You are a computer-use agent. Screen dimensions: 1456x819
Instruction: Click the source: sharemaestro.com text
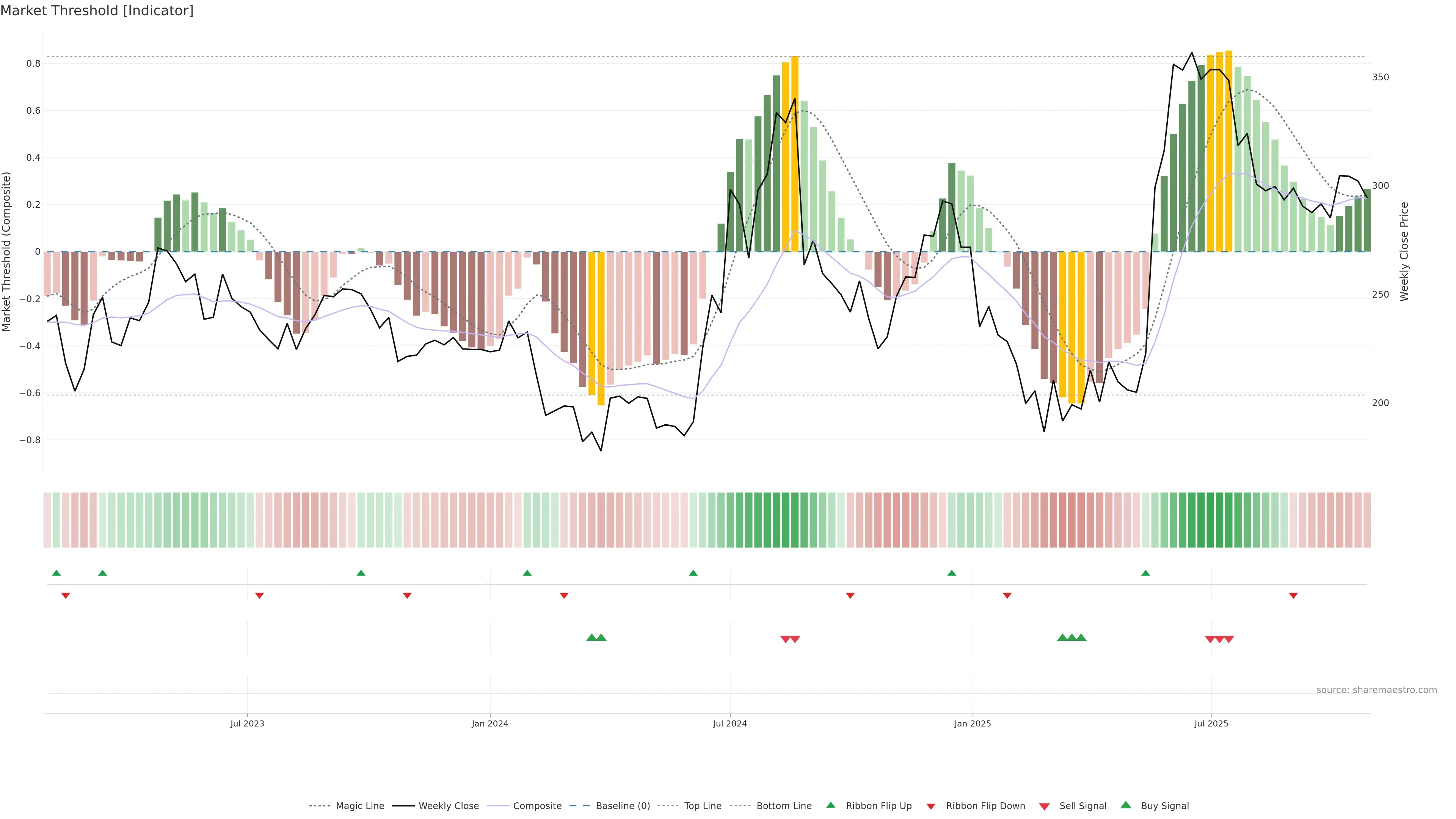[1376, 690]
